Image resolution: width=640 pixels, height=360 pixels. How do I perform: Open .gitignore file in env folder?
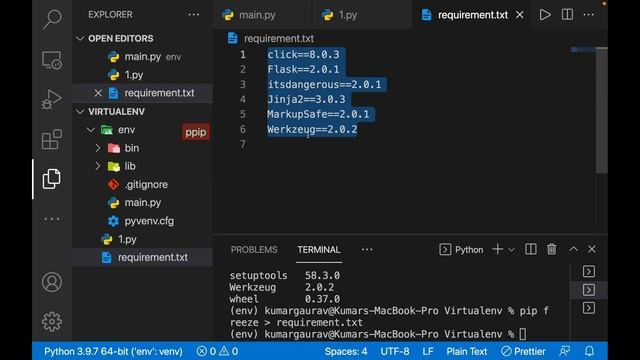click(142, 184)
